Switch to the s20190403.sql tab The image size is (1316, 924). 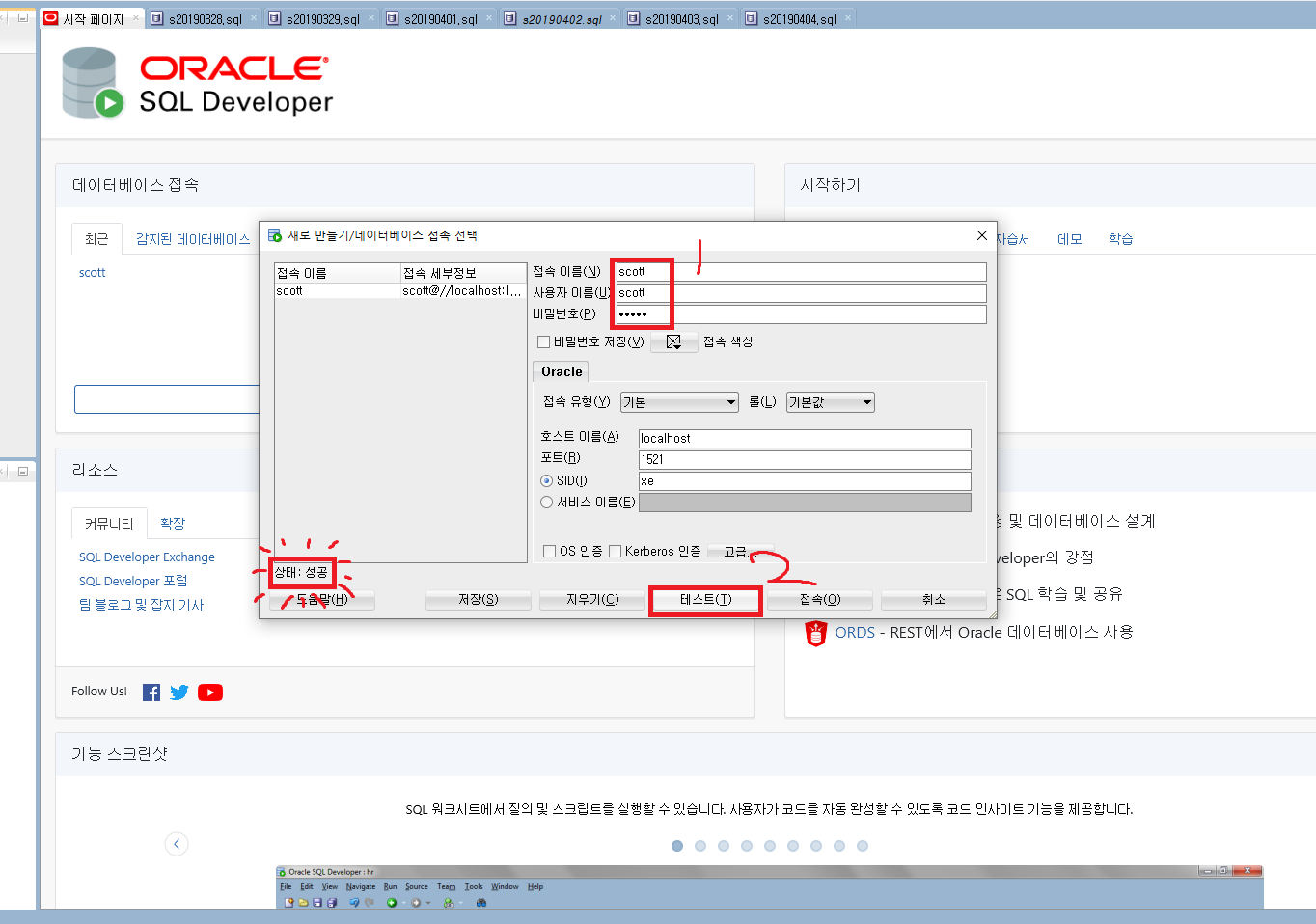pyautogui.click(x=681, y=19)
